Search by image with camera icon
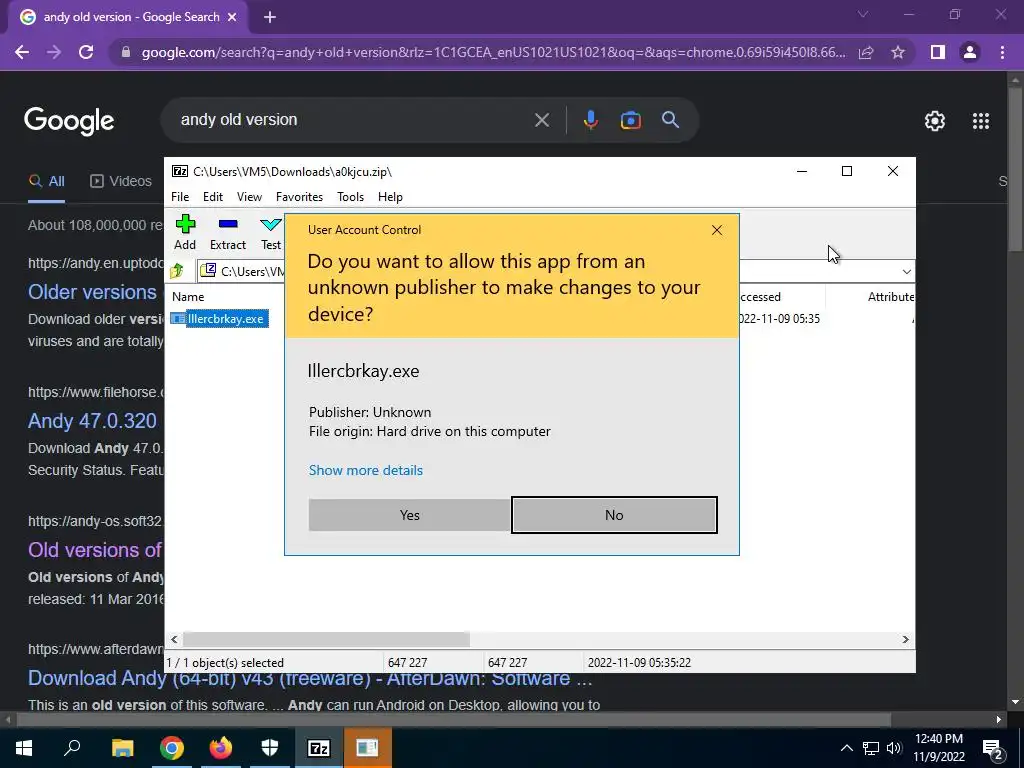 [630, 120]
